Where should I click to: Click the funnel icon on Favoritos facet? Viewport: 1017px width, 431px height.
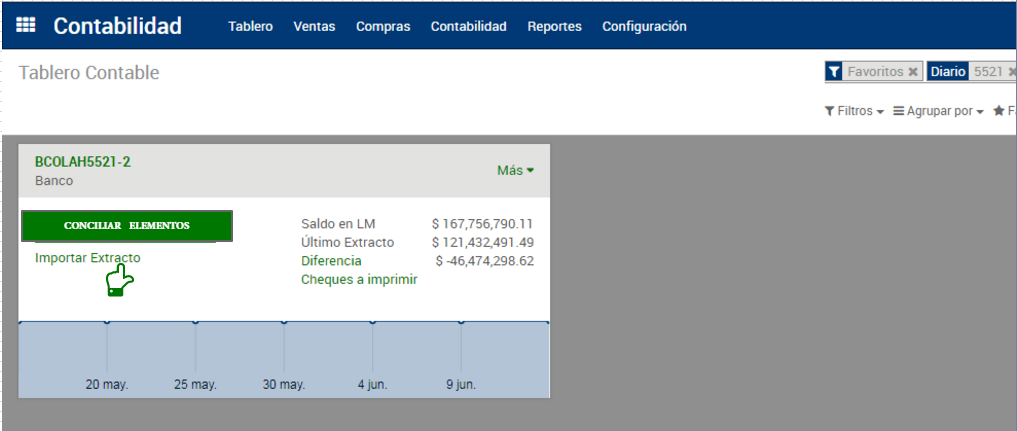click(834, 72)
